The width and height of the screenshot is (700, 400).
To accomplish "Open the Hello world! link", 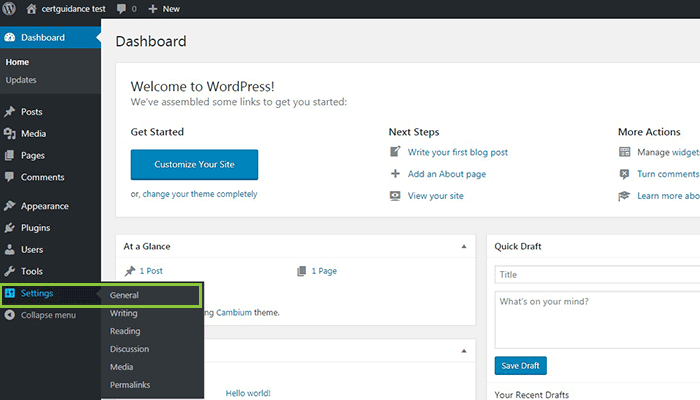I will (248, 393).
